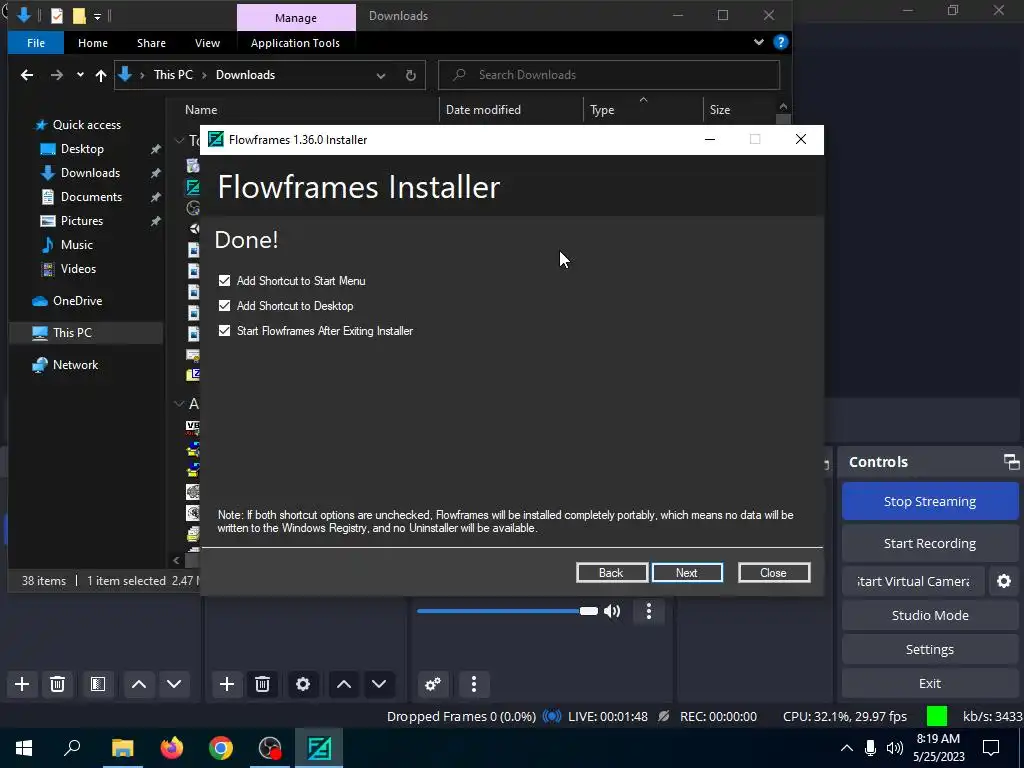1024x768 pixels.
Task: Click Stop Streaming in OBS Controls
Action: click(929, 502)
